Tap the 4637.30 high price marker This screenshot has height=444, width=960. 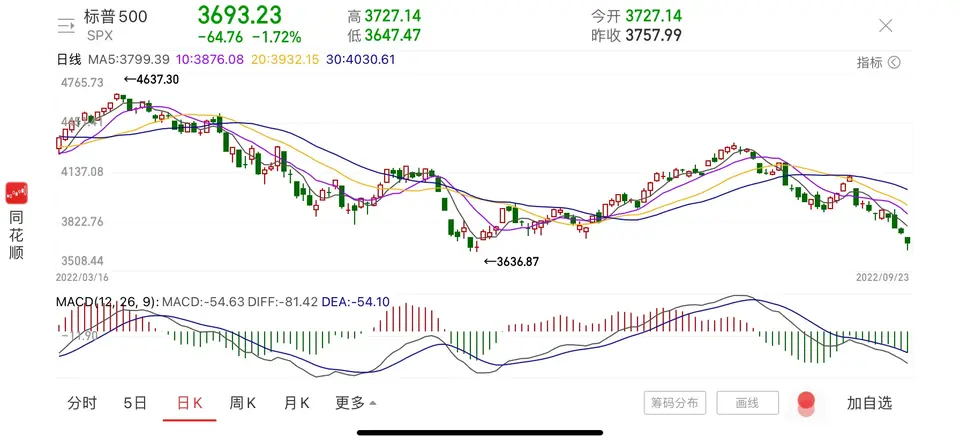pos(151,79)
